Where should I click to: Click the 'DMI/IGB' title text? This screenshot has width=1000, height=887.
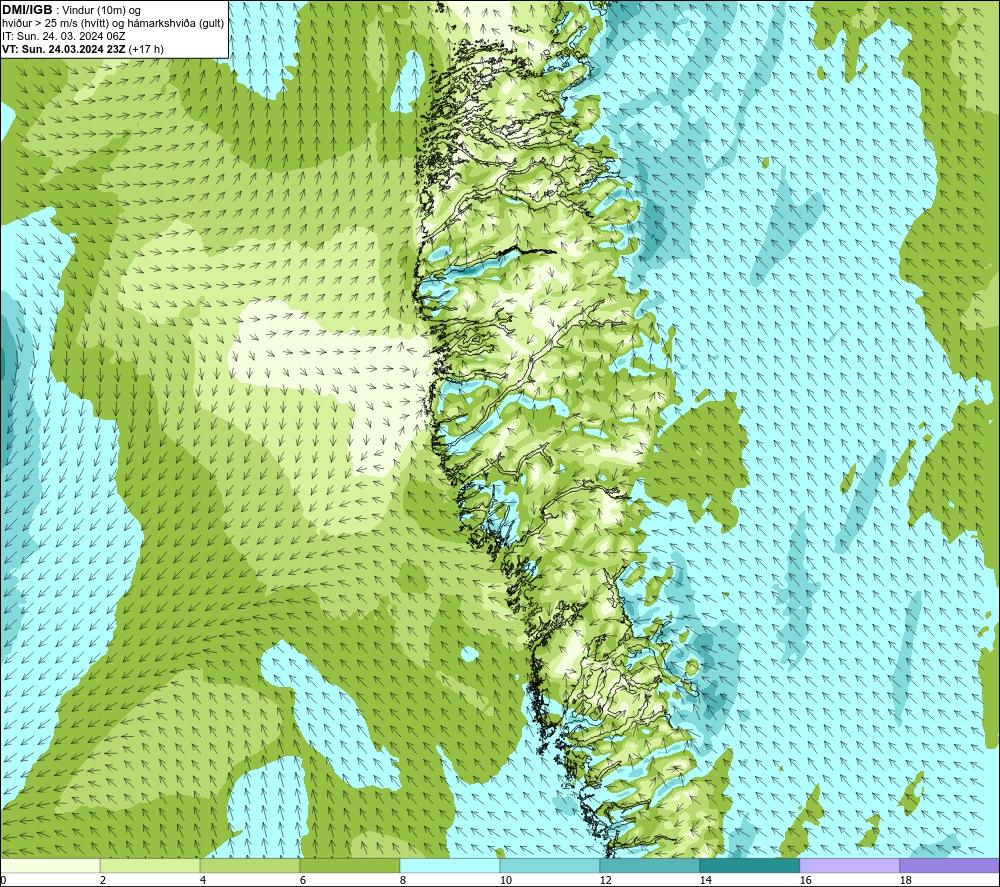27,10
